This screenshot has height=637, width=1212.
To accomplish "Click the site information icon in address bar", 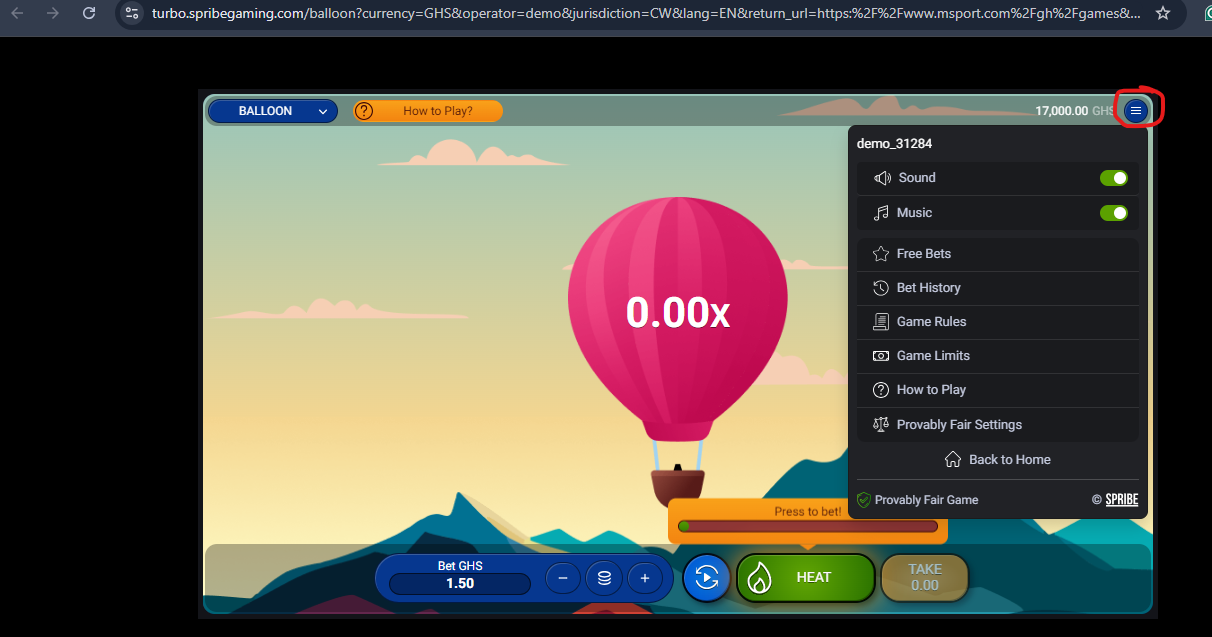I will pyautogui.click(x=132, y=13).
